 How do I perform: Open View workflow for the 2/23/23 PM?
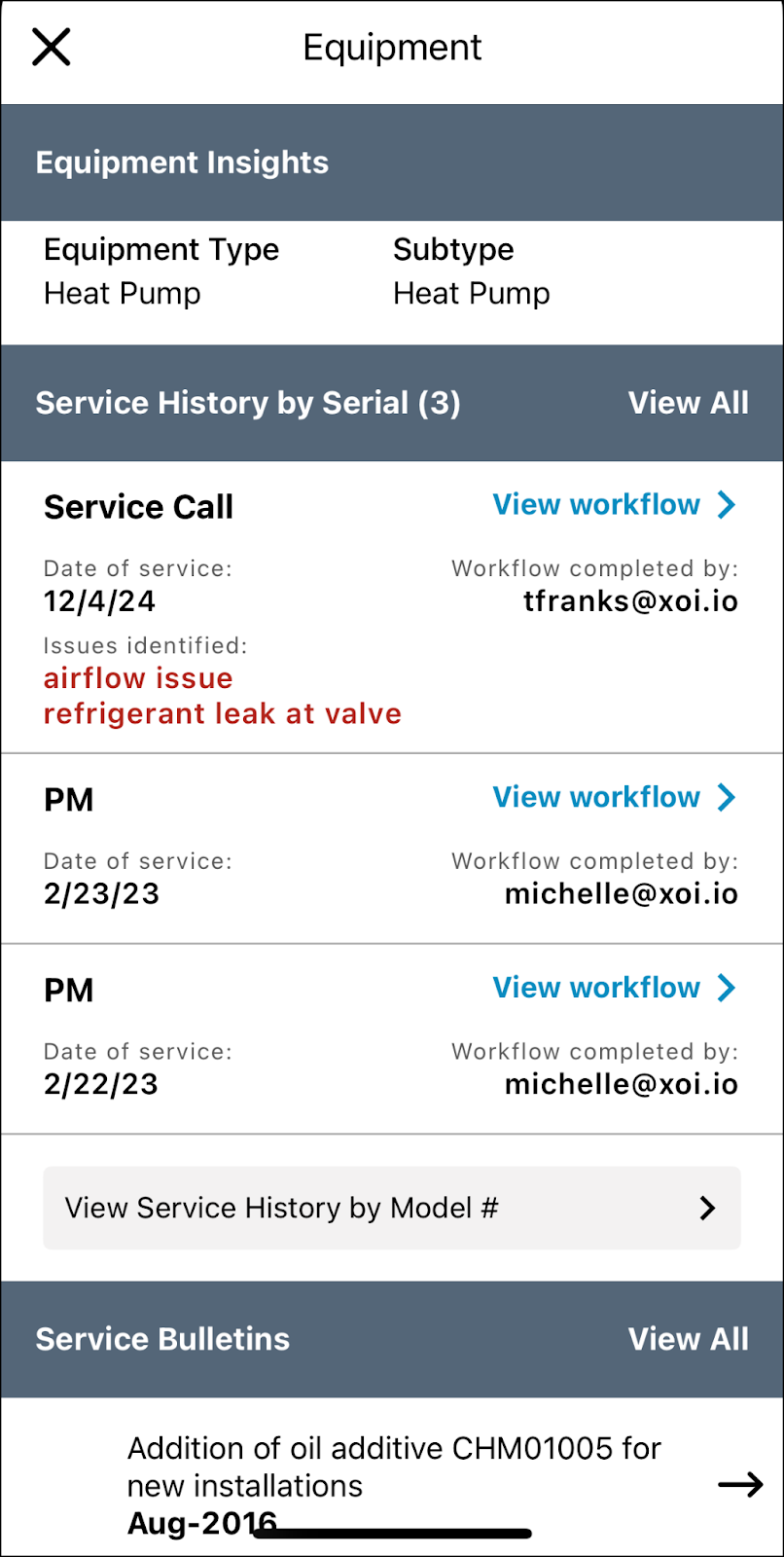[x=596, y=798]
